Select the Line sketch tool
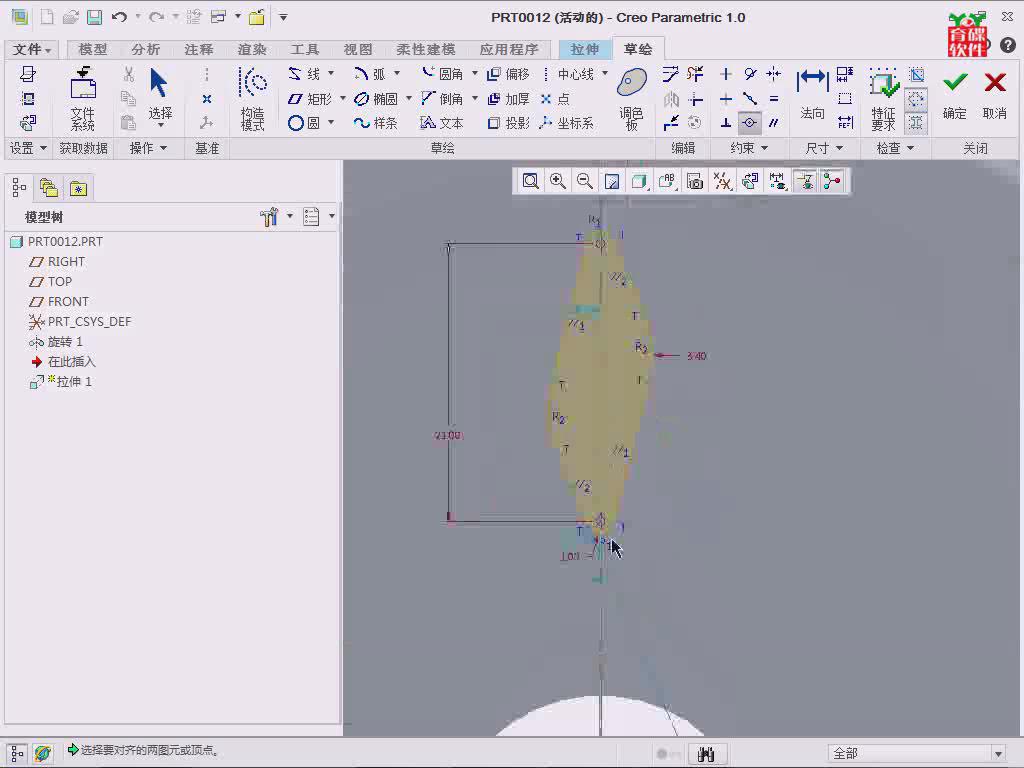Image resolution: width=1024 pixels, height=768 pixels. [x=305, y=74]
